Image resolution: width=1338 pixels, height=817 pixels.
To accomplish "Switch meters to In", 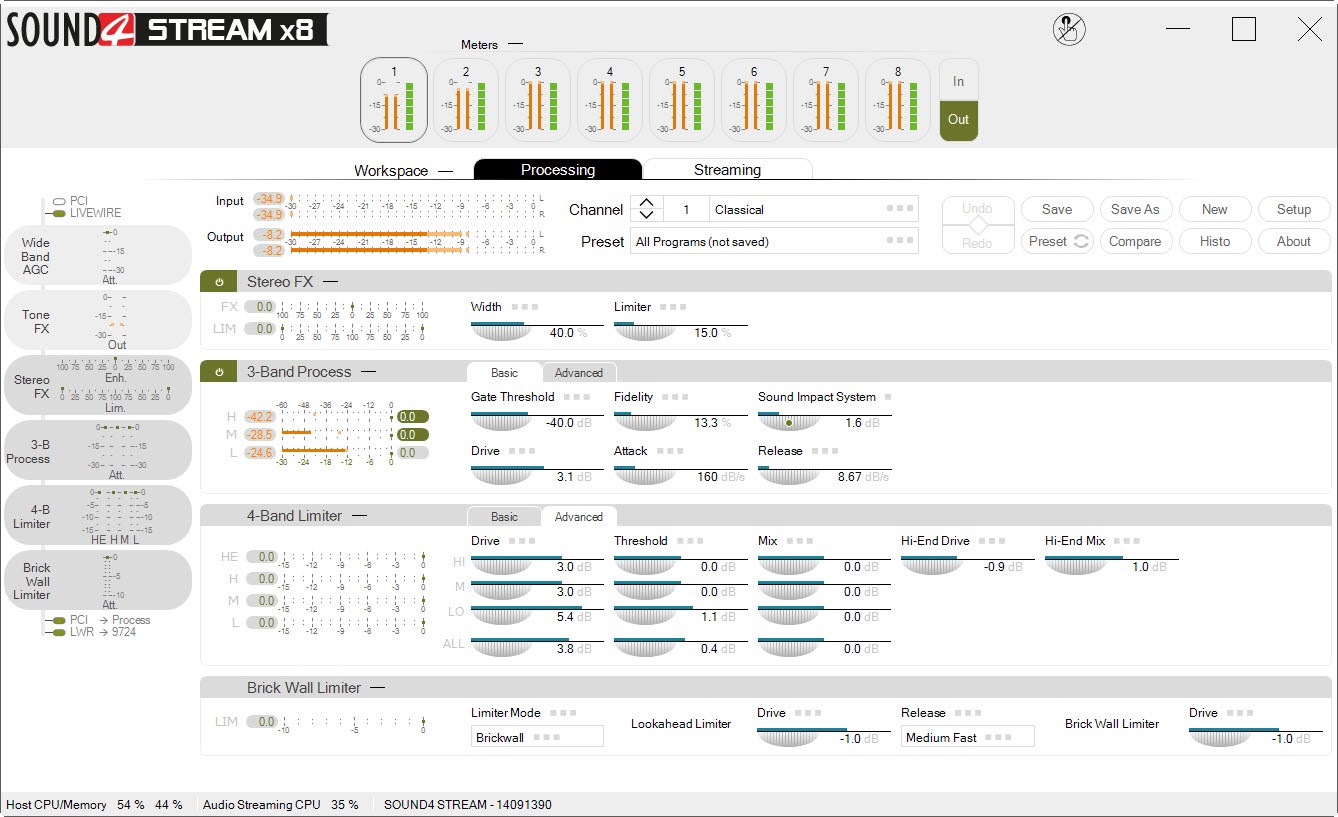I will (958, 81).
